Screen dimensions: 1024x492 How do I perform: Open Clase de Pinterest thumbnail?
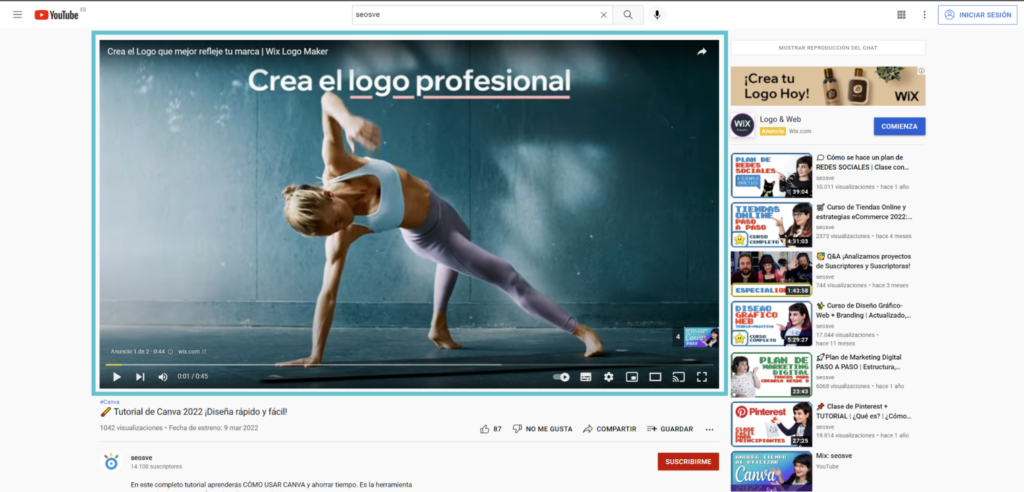point(771,424)
